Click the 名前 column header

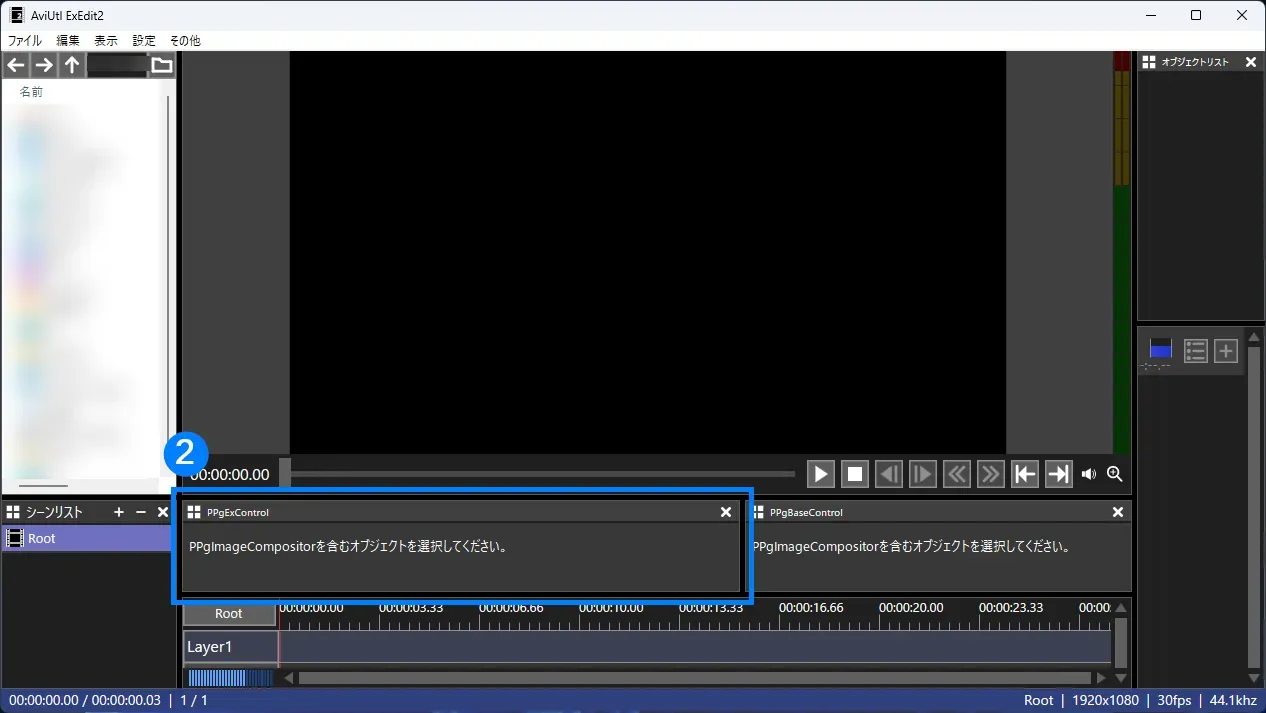[x=31, y=92]
